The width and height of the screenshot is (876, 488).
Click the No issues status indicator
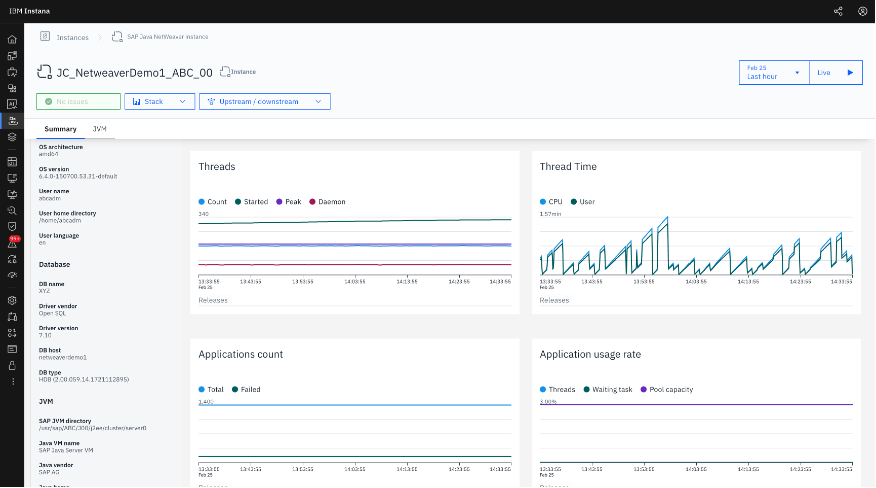tap(78, 102)
